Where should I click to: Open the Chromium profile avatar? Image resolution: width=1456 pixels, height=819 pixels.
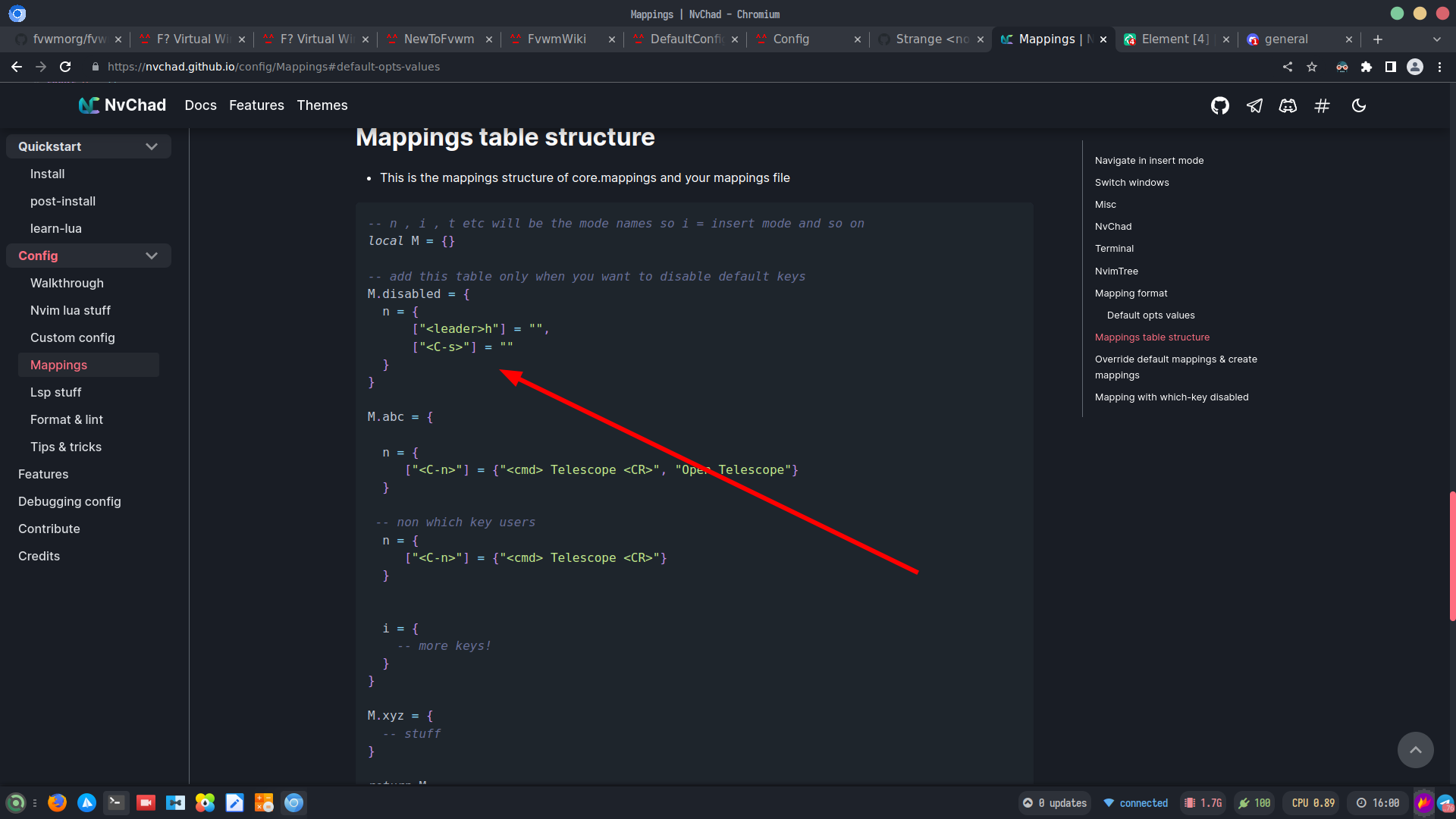coord(1415,67)
